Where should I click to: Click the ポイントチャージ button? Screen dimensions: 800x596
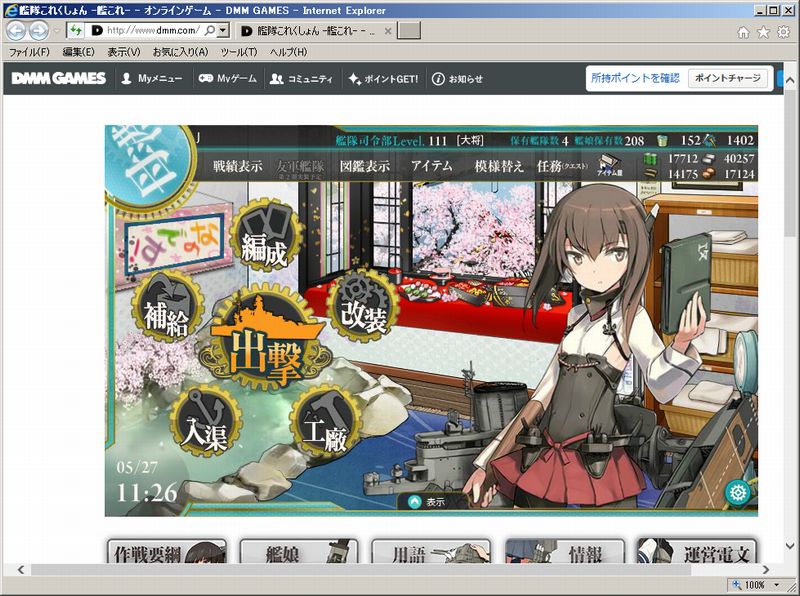(728, 78)
